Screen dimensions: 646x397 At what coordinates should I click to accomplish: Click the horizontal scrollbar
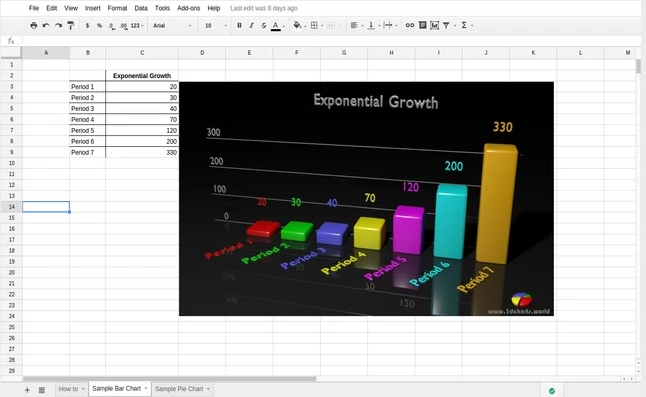(169, 379)
